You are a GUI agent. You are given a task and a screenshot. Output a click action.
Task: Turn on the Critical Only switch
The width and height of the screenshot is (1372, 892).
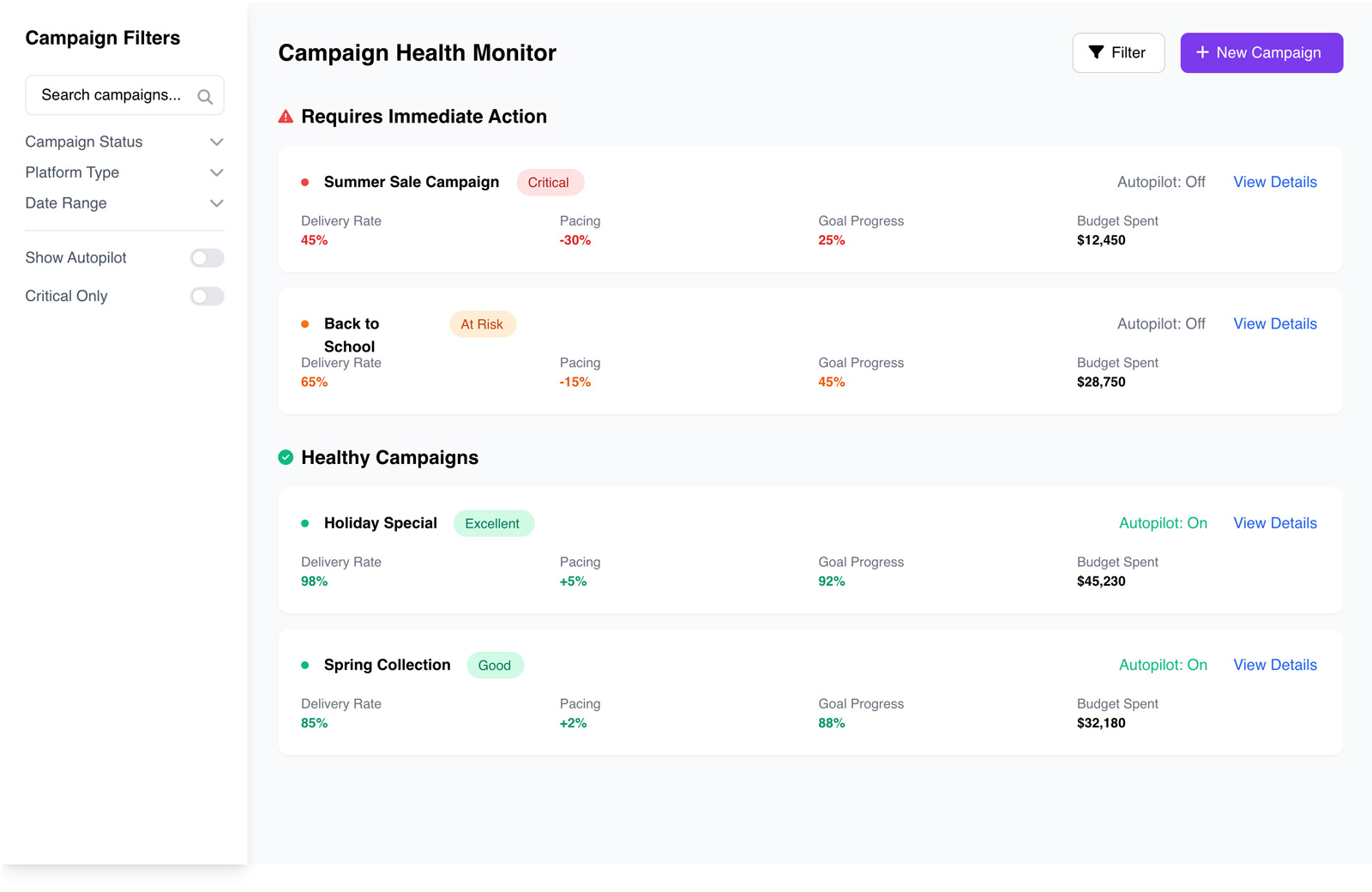(207, 296)
